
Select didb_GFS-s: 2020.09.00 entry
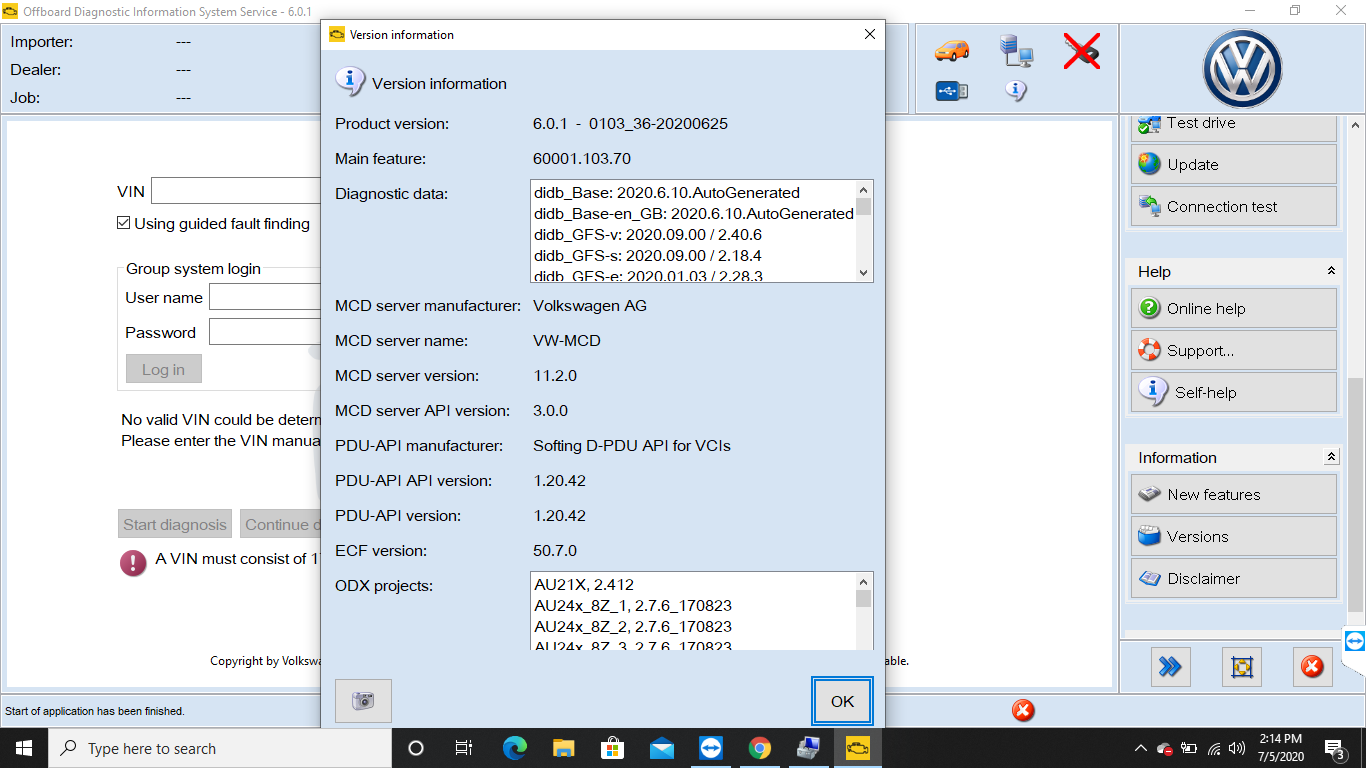pyautogui.click(x=648, y=255)
